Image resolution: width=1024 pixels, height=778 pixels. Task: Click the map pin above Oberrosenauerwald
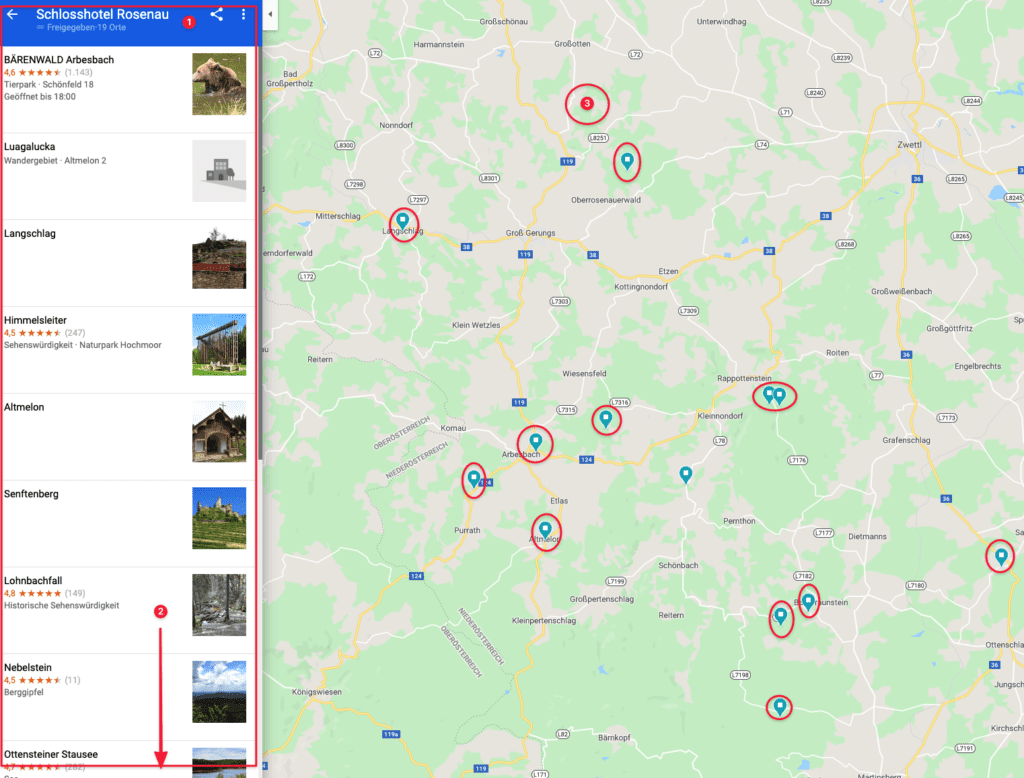(x=627, y=161)
